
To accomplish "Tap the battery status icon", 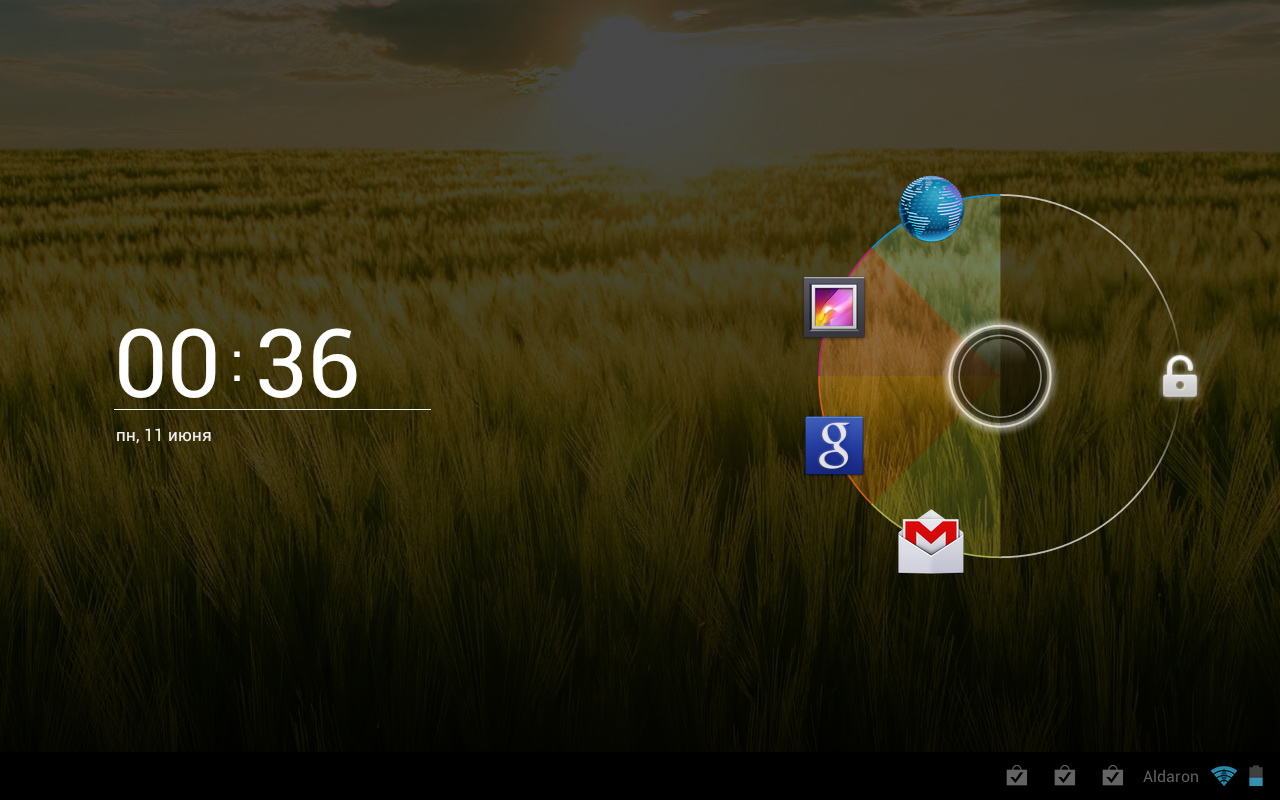I will click(1256, 776).
